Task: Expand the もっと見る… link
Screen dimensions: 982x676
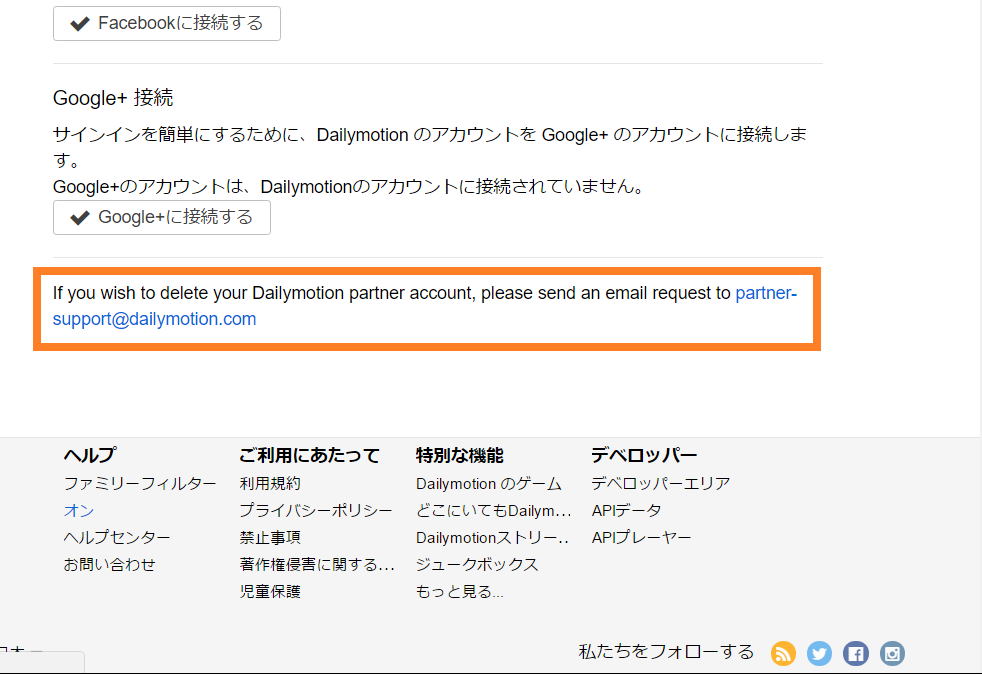Action: click(x=460, y=591)
